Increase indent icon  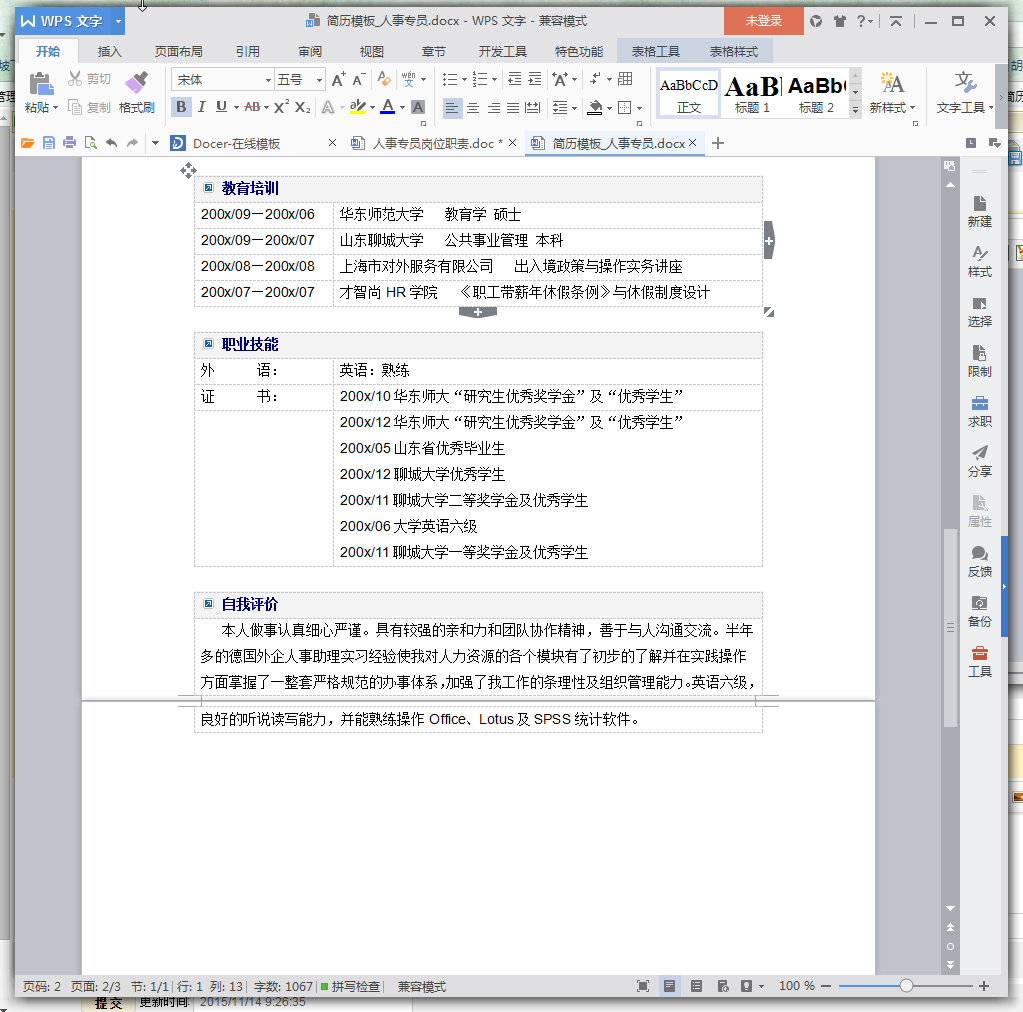click(x=535, y=80)
